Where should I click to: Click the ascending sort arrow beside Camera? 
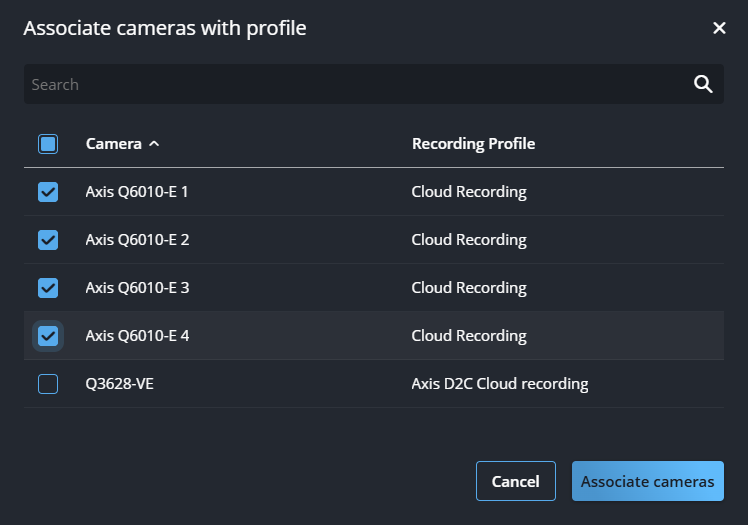click(154, 144)
